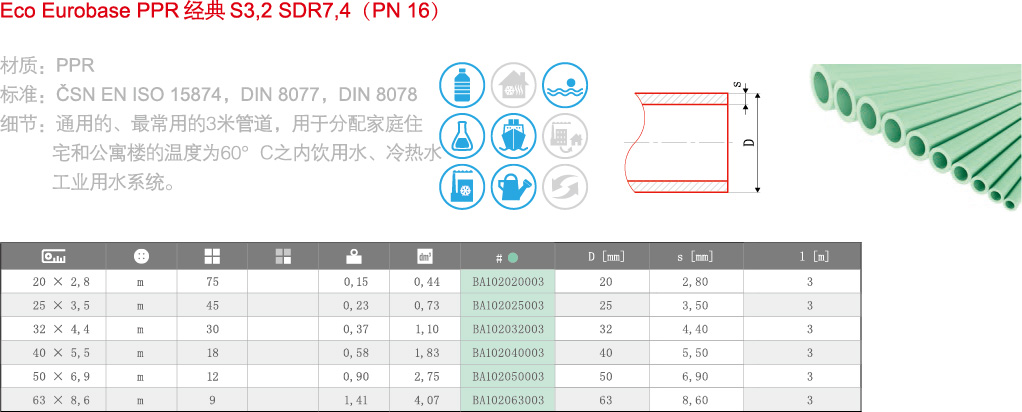Select article code BA102025003

point(508,305)
